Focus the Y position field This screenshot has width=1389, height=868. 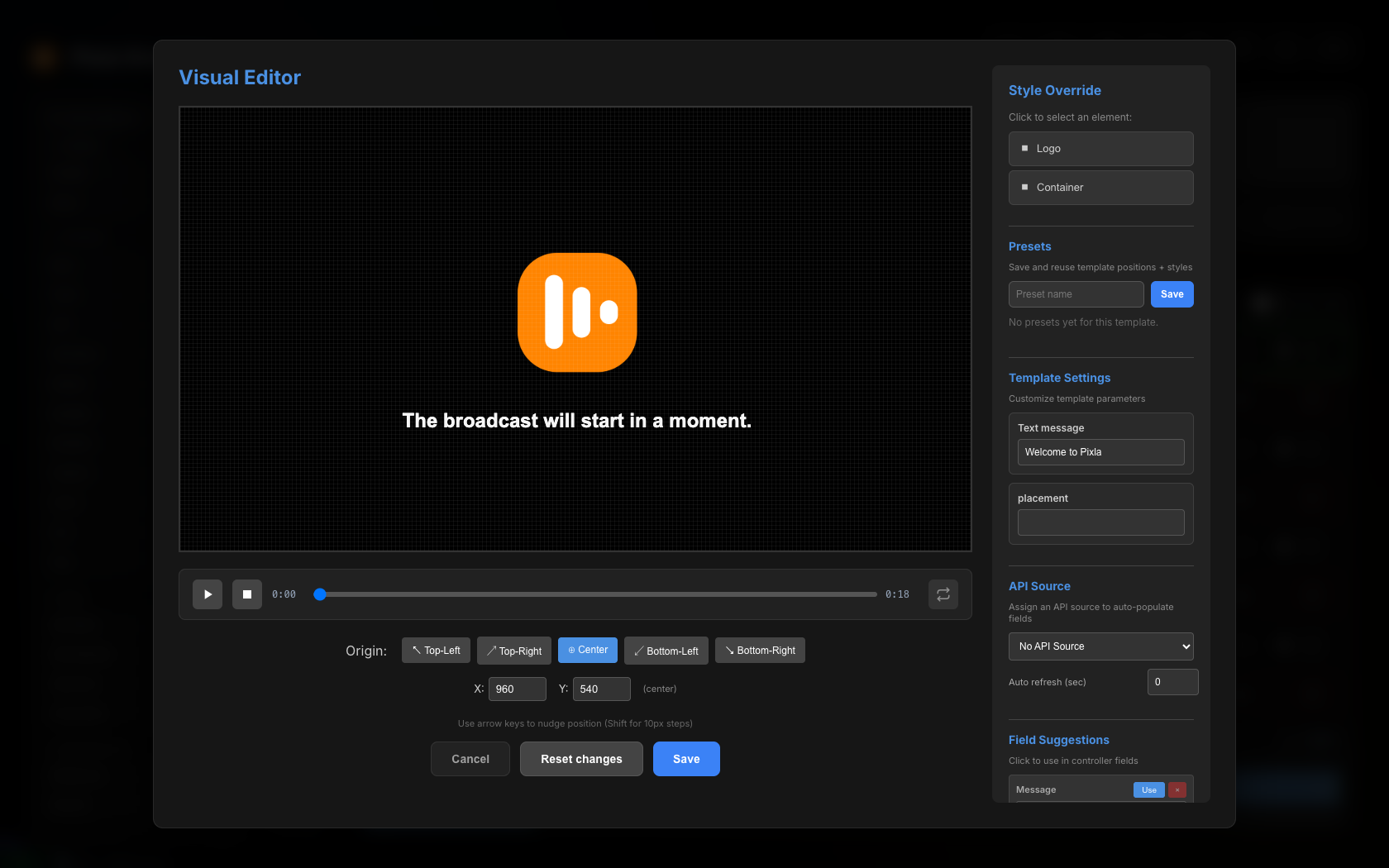(602, 689)
